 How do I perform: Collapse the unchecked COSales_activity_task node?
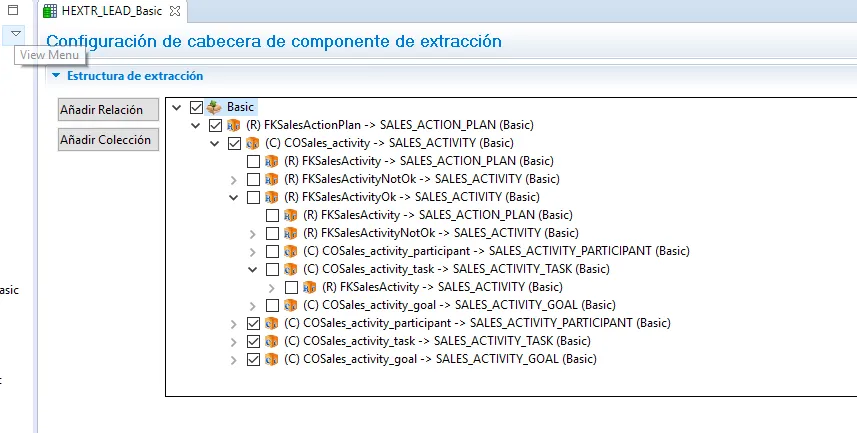tap(253, 269)
